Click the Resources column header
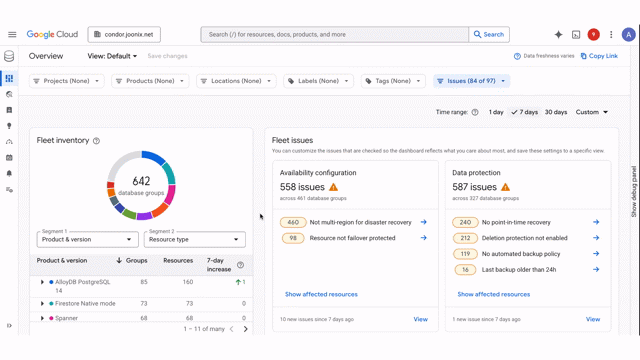Image resolution: width=640 pixels, height=360 pixels. [178, 260]
